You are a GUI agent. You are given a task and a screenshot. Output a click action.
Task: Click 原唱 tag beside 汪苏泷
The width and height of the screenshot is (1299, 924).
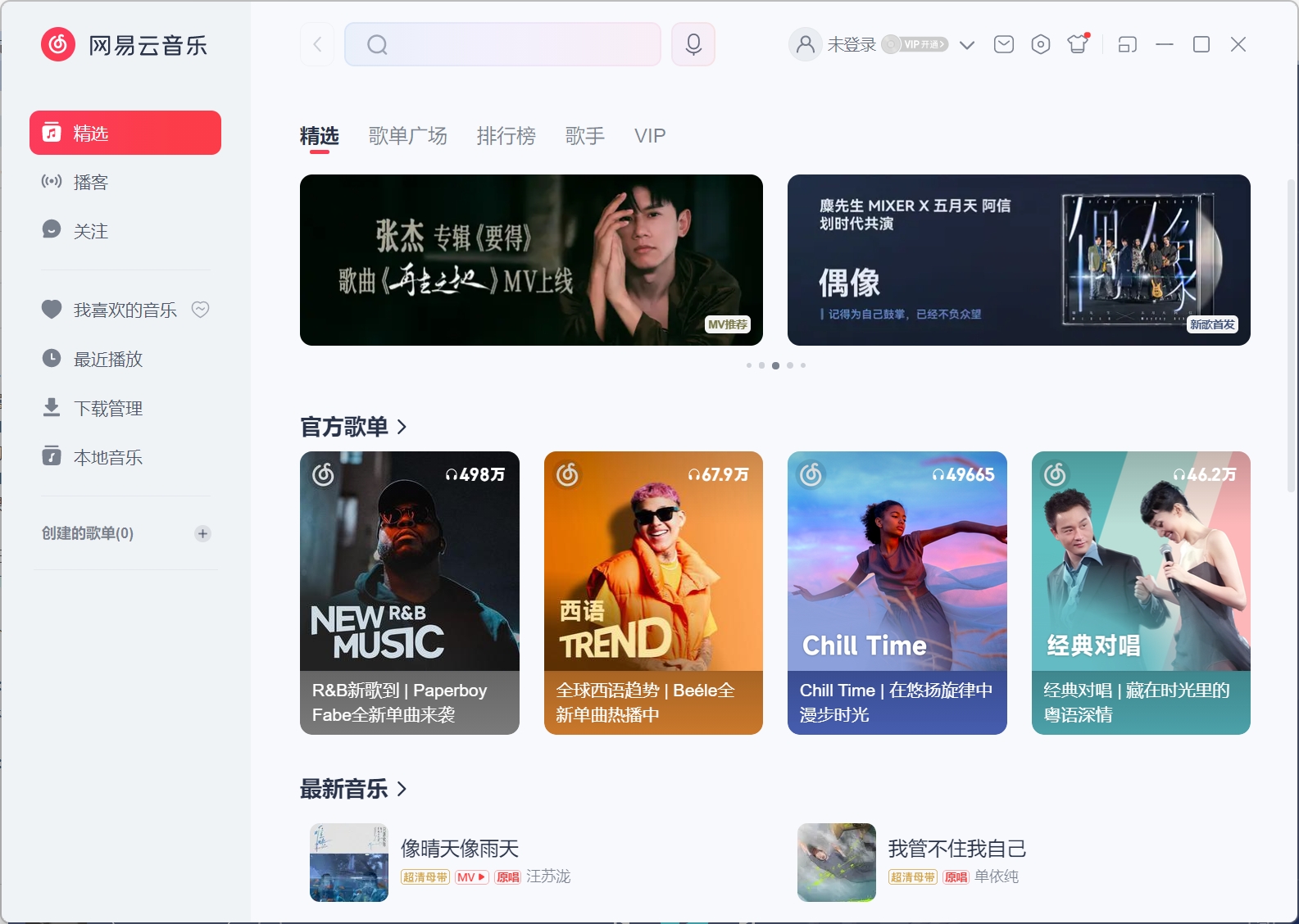click(508, 877)
